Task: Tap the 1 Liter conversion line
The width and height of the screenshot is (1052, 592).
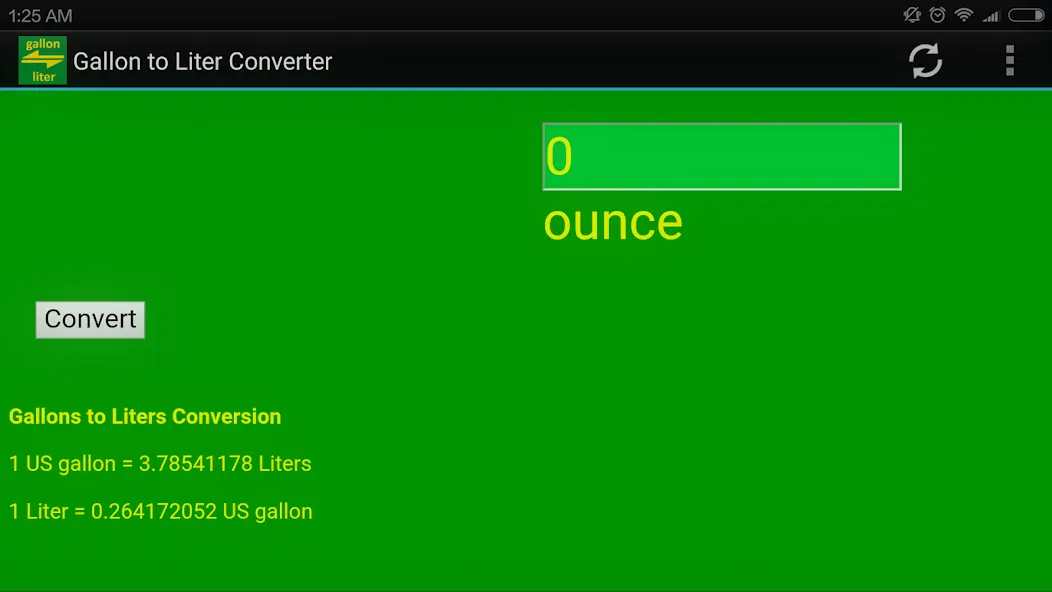Action: (161, 511)
